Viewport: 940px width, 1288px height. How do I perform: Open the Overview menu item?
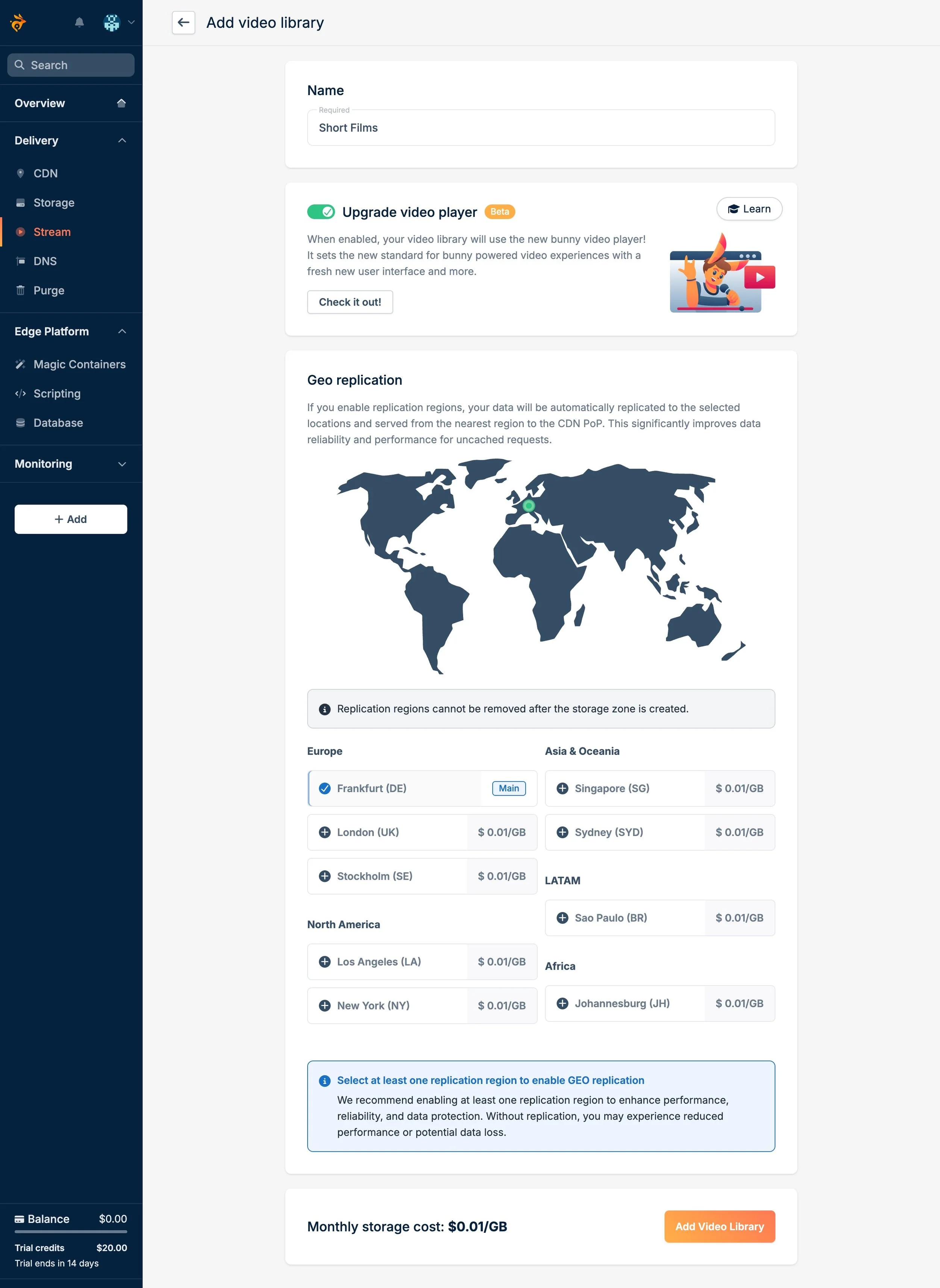39,103
